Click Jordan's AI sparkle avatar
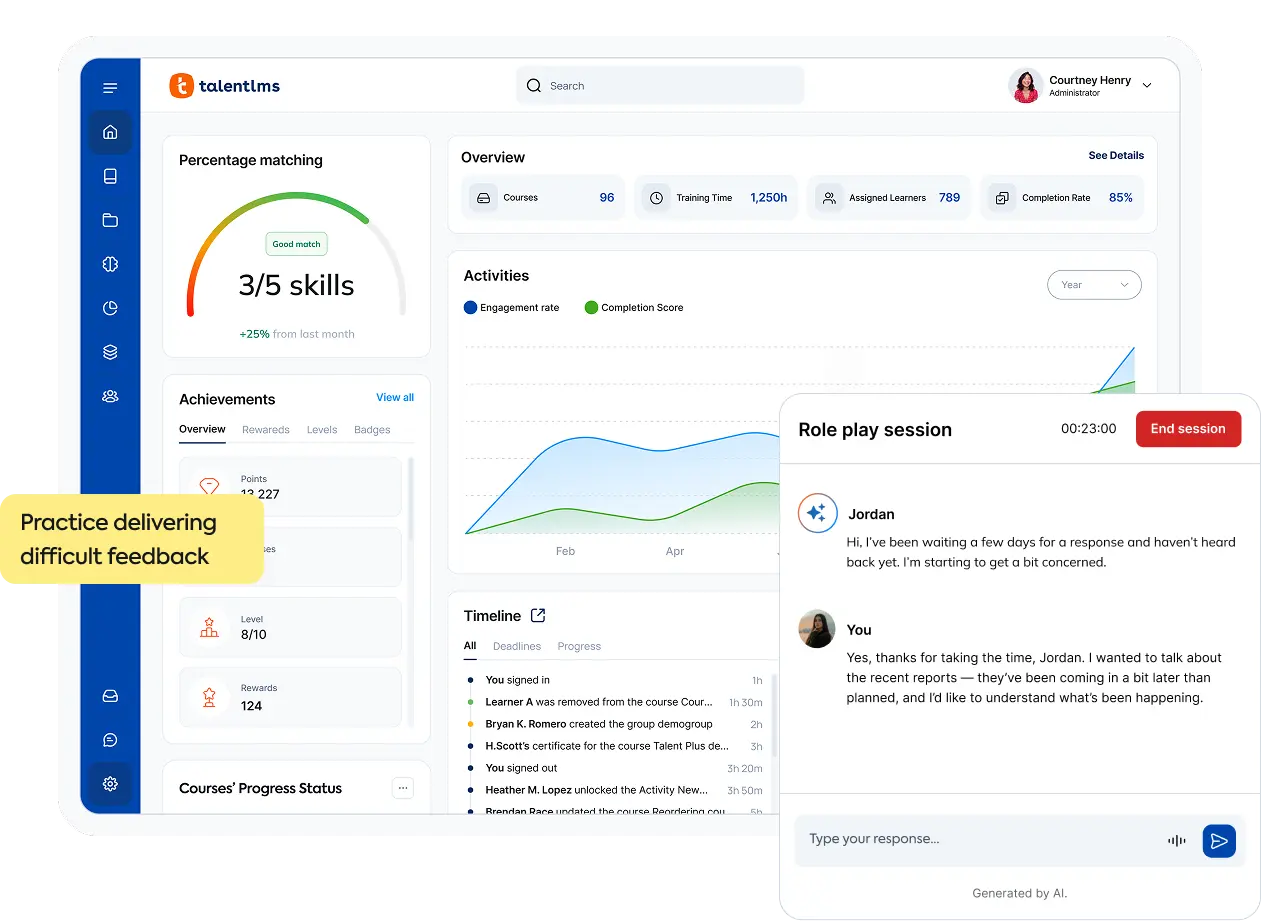1261x921 pixels. point(817,513)
